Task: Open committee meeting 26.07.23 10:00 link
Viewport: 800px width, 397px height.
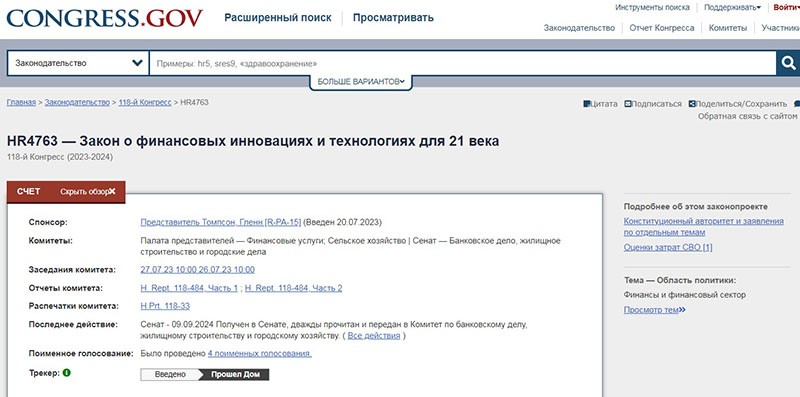Action: (x=227, y=269)
